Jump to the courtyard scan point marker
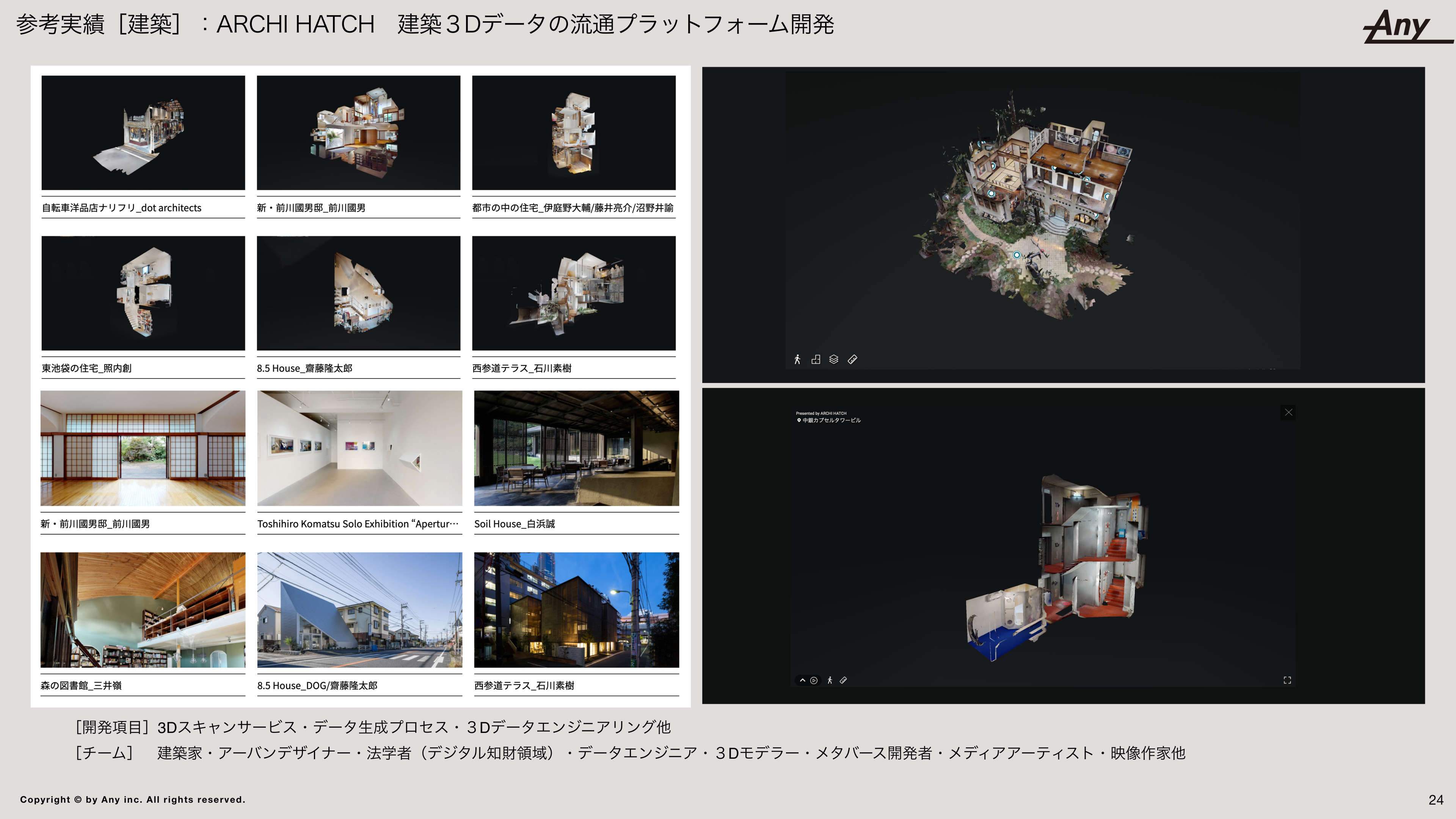Viewport: 1456px width, 819px height. click(x=1016, y=255)
